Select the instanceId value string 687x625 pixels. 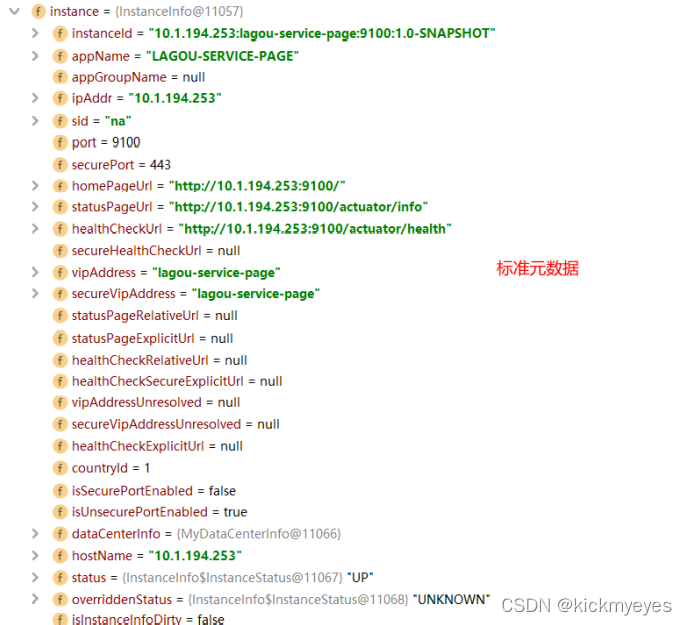tap(322, 33)
